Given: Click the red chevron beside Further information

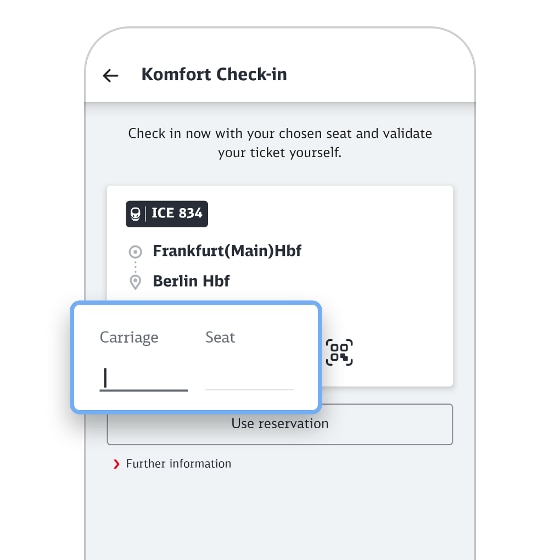Looking at the screenshot, I should pos(116,464).
